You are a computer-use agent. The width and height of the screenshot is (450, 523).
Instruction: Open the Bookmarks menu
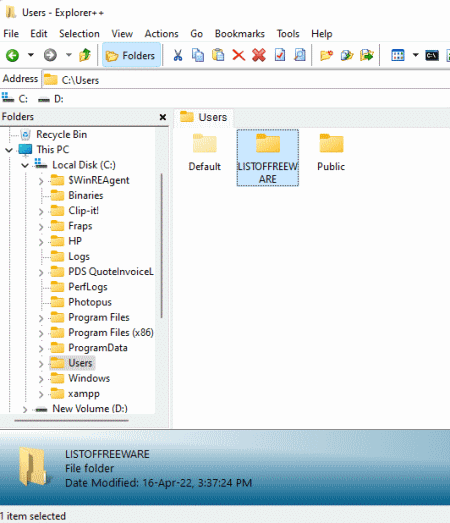(240, 34)
